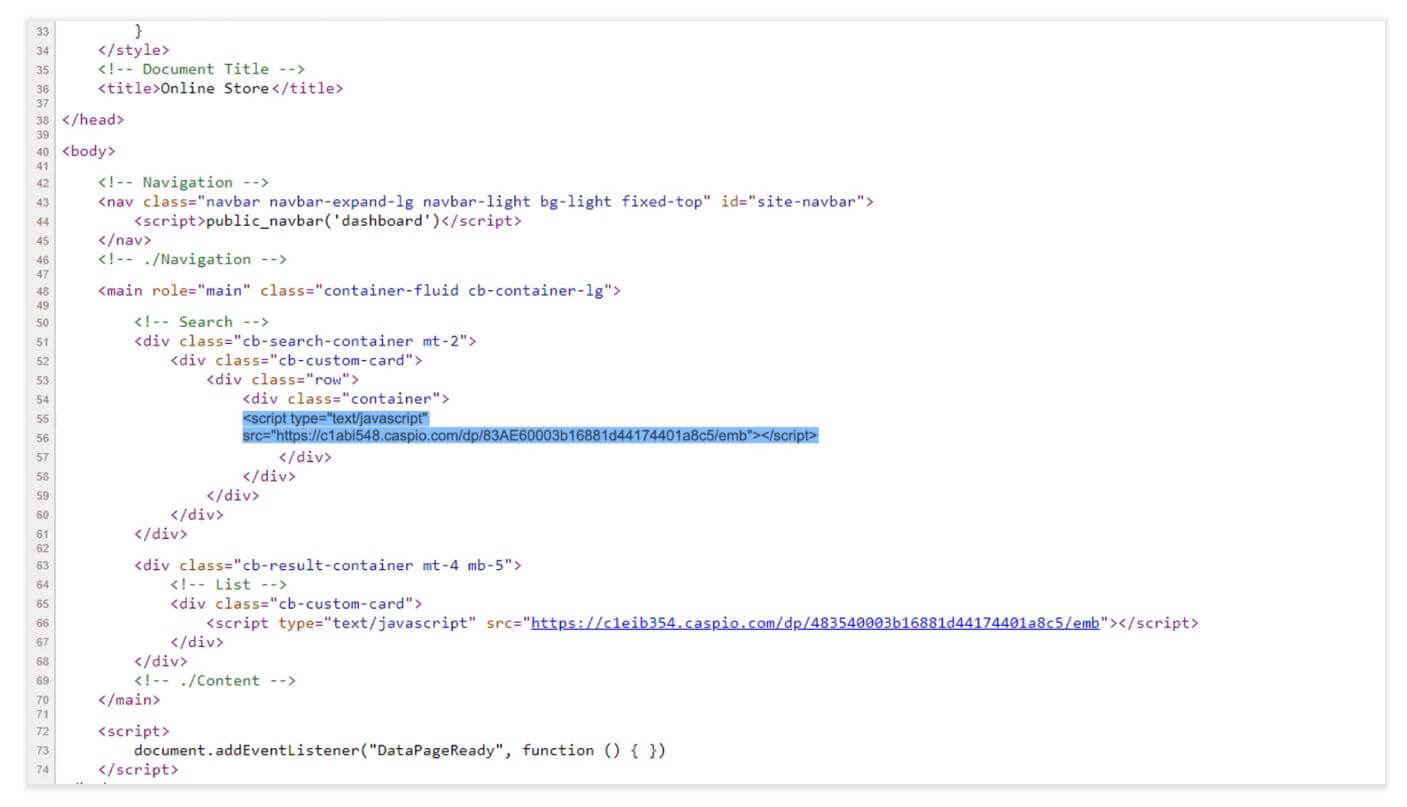Click the <title>Online Store</title> line
Screen dimensions: 1407x807
pyautogui.click(x=221, y=88)
